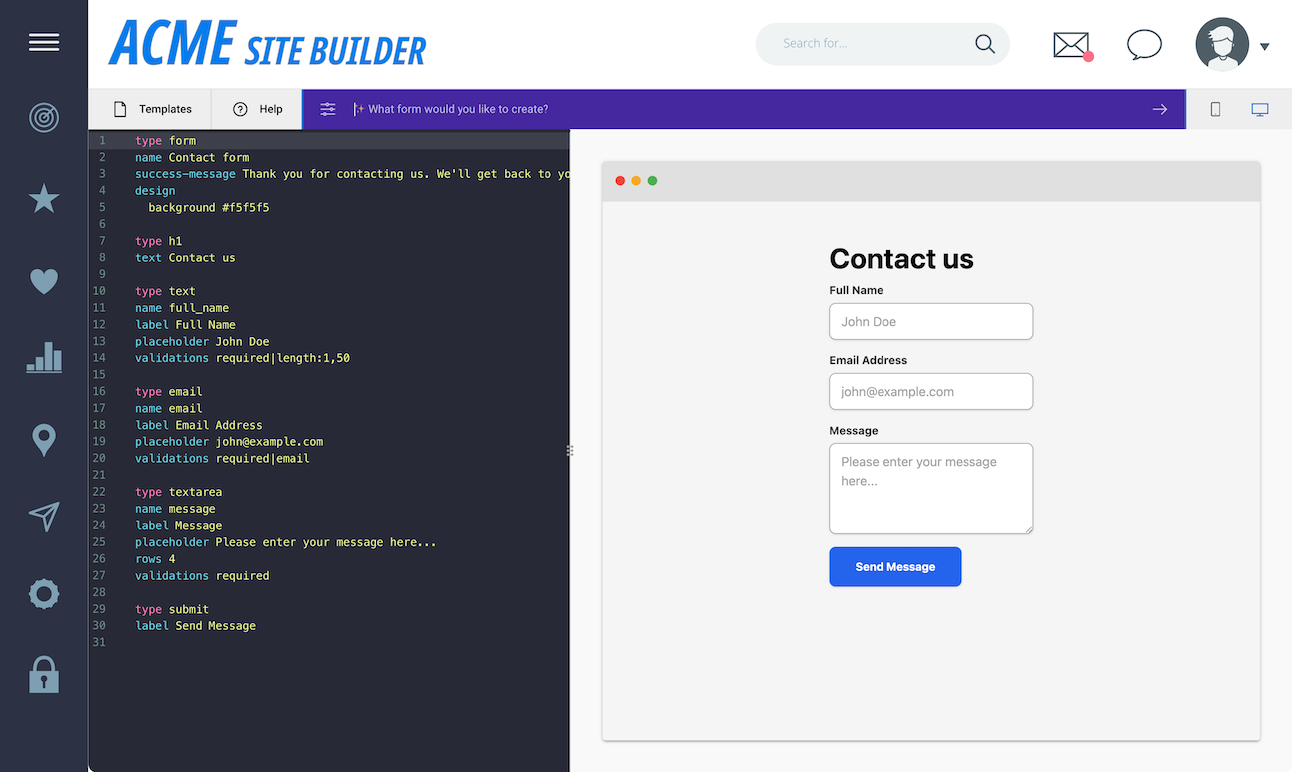Screen dimensions: 1292x772
Task: Open the hamburger menu in the sidebar
Action: coord(44,42)
